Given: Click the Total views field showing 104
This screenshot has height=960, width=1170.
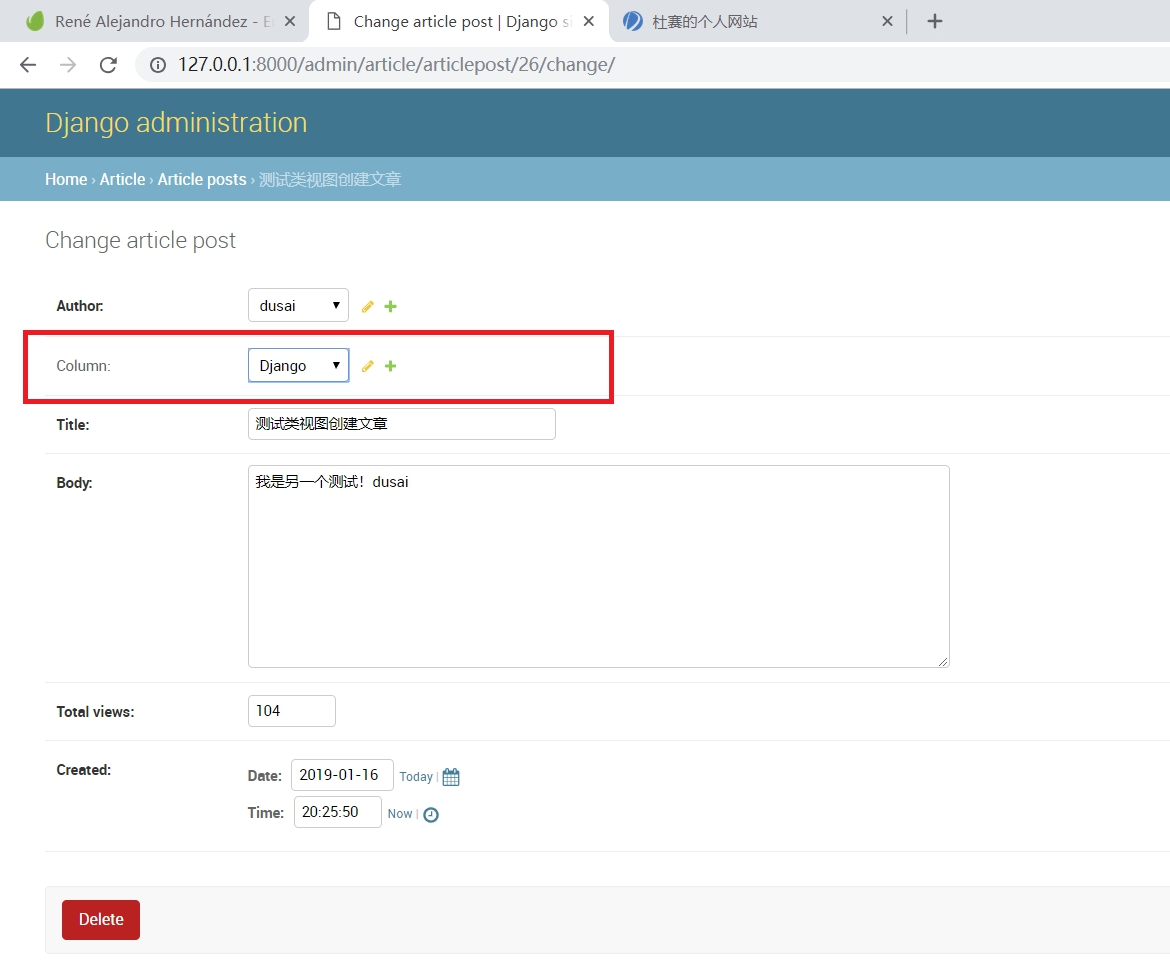Looking at the screenshot, I should tap(292, 711).
